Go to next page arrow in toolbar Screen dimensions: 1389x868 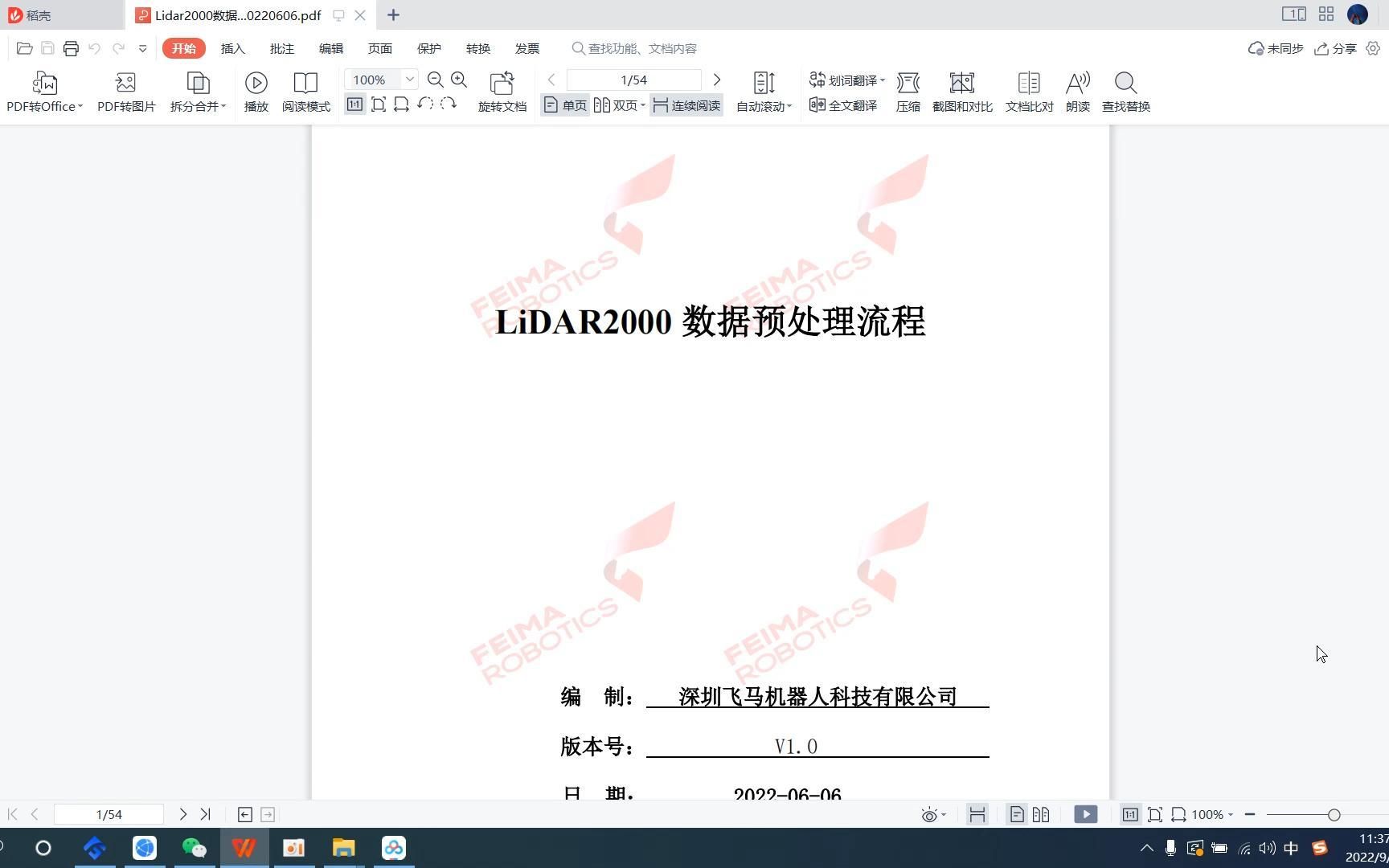click(717, 80)
